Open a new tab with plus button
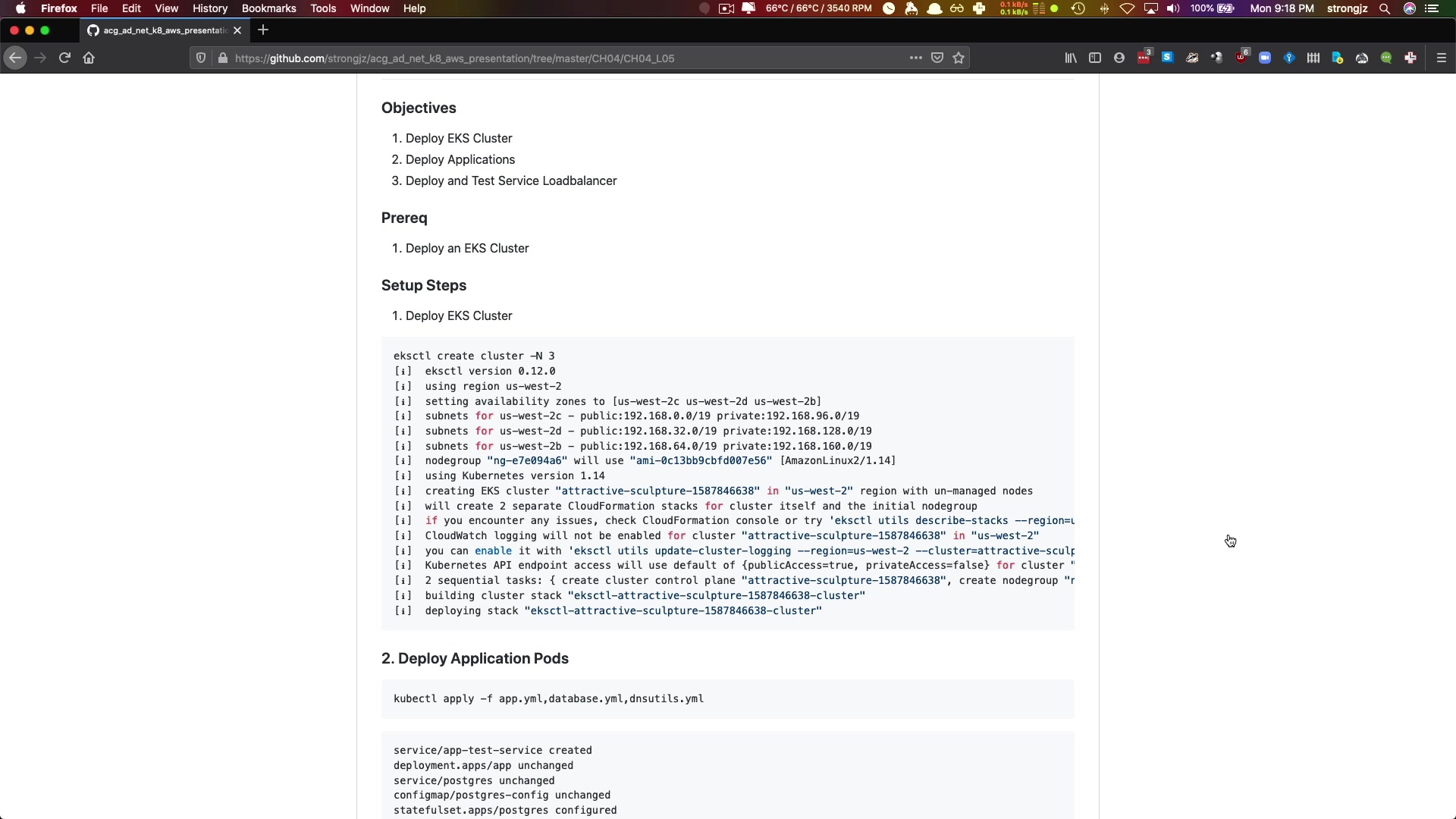 (263, 30)
